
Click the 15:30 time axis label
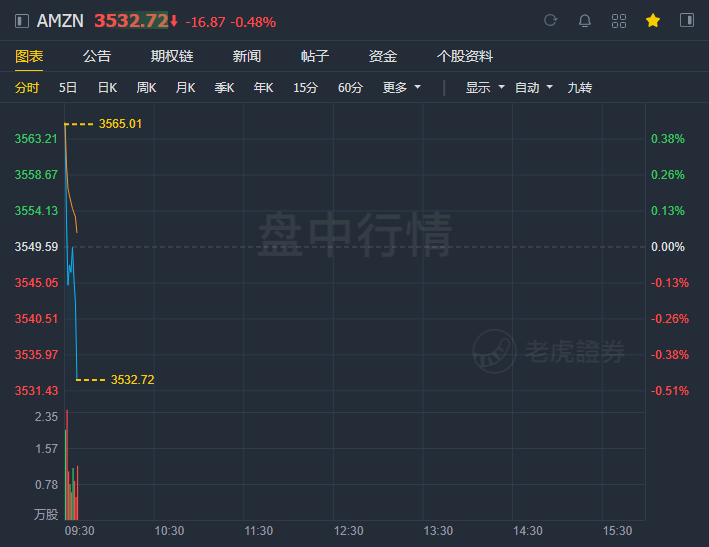click(618, 531)
